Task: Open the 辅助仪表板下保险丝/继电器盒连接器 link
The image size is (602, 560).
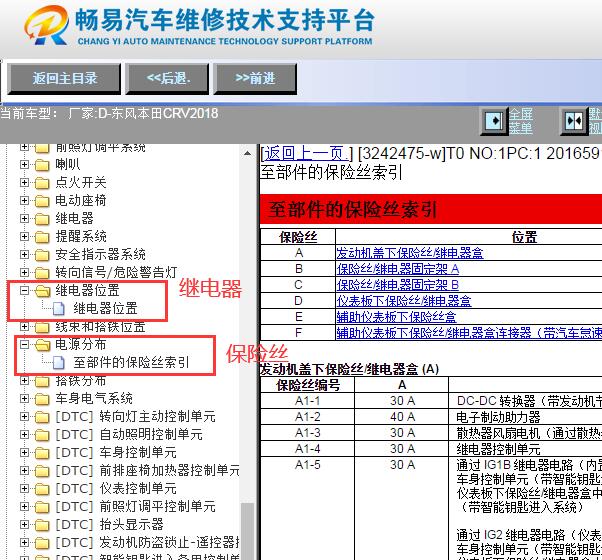Action: pyautogui.click(x=469, y=333)
